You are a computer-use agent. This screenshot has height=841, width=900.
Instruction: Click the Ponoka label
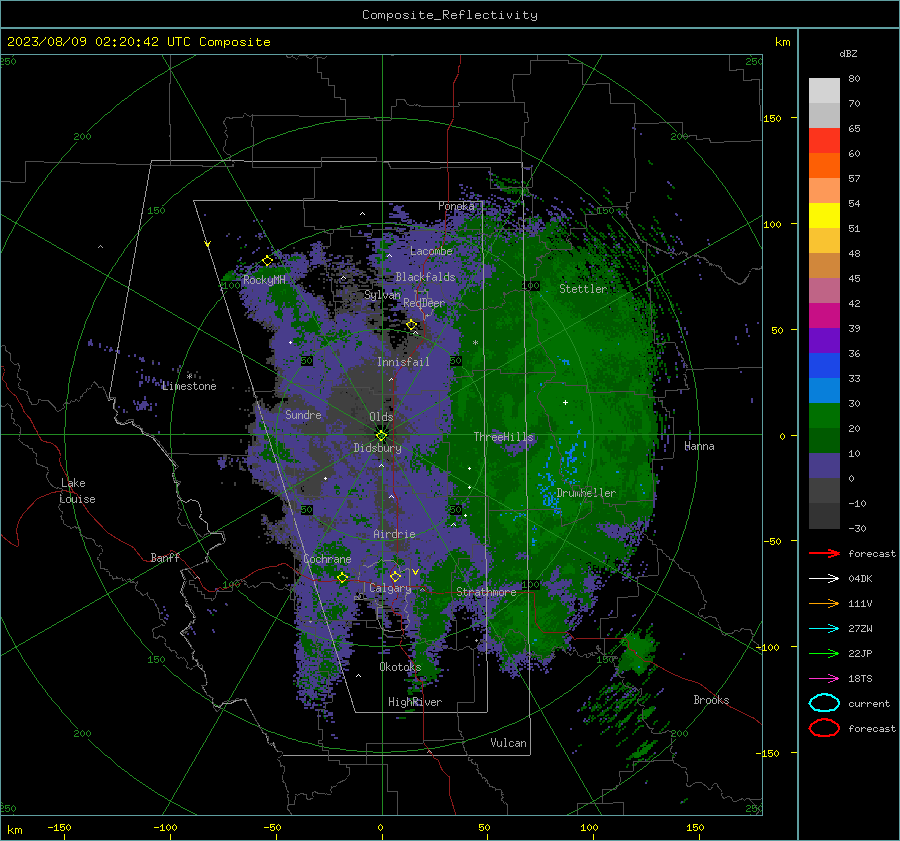pos(456,206)
